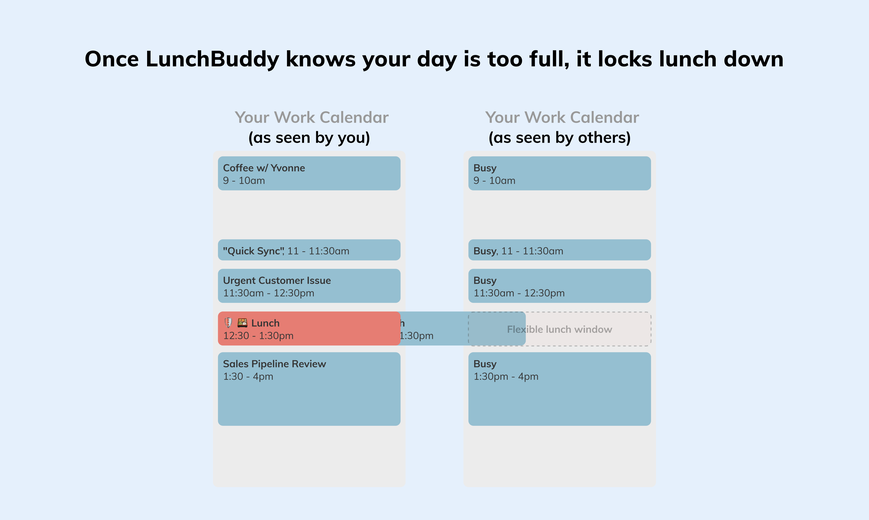The image size is (869, 520).
Task: Click empty area below Busy 1:30pm - 4pm
Action: point(560,456)
